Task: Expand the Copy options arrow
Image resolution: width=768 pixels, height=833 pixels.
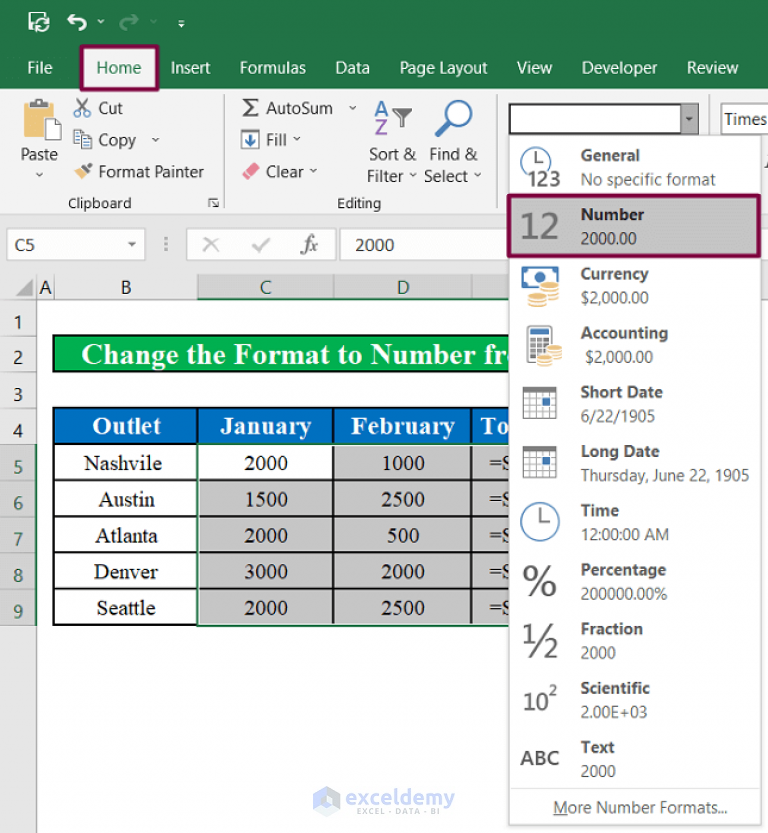Action: coord(155,140)
